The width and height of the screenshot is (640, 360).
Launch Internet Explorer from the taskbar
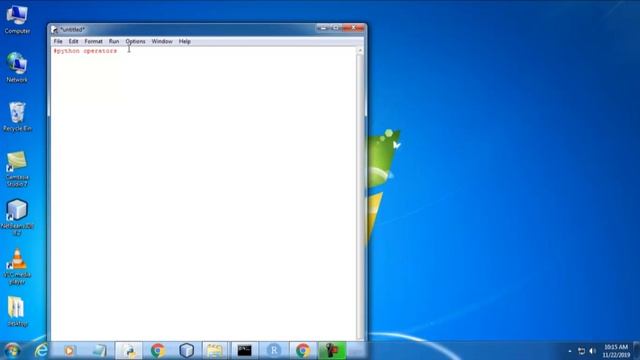click(x=41, y=350)
